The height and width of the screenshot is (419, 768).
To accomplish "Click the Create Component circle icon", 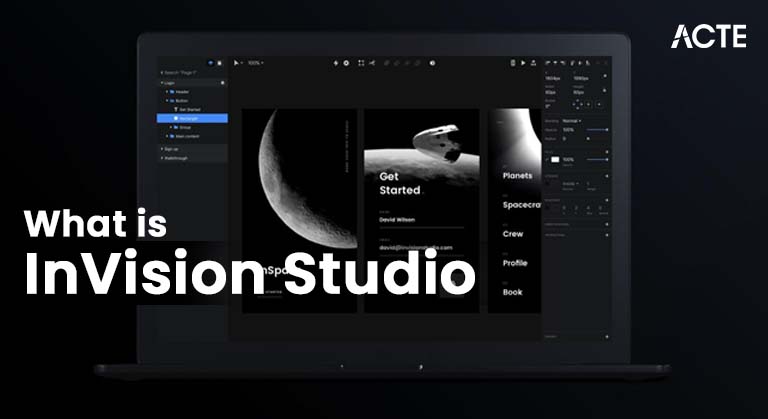I will 346,63.
